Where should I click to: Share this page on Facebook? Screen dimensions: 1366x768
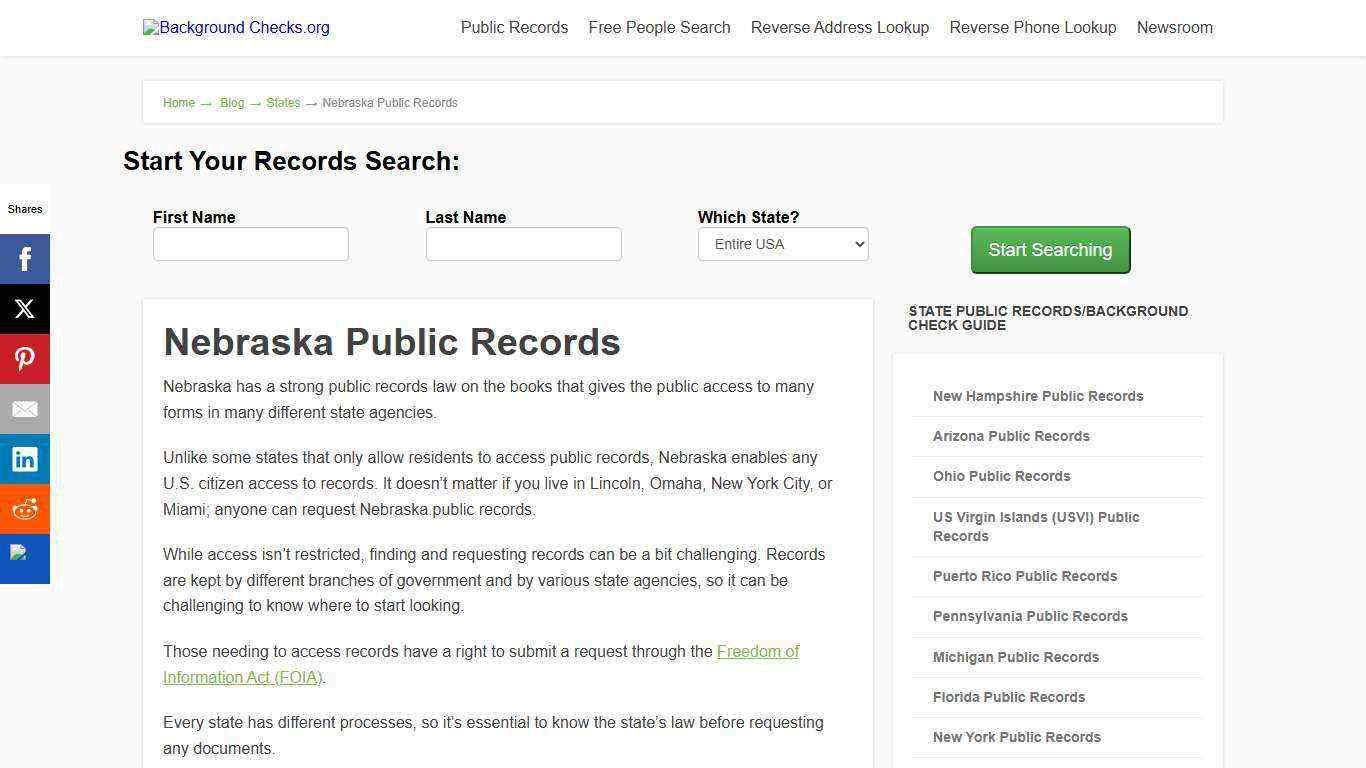[x=25, y=258]
